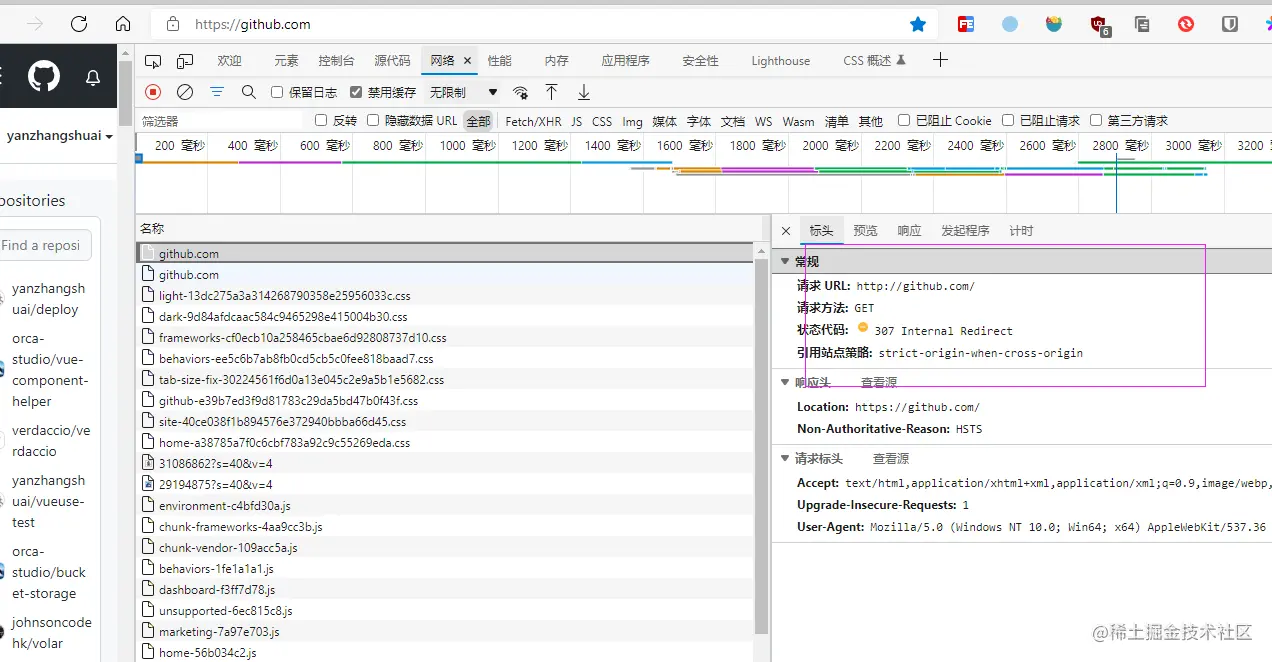Viewport: 1272px width, 662px height.
Task: Collapse the 响应头 section
Action: coord(786,382)
